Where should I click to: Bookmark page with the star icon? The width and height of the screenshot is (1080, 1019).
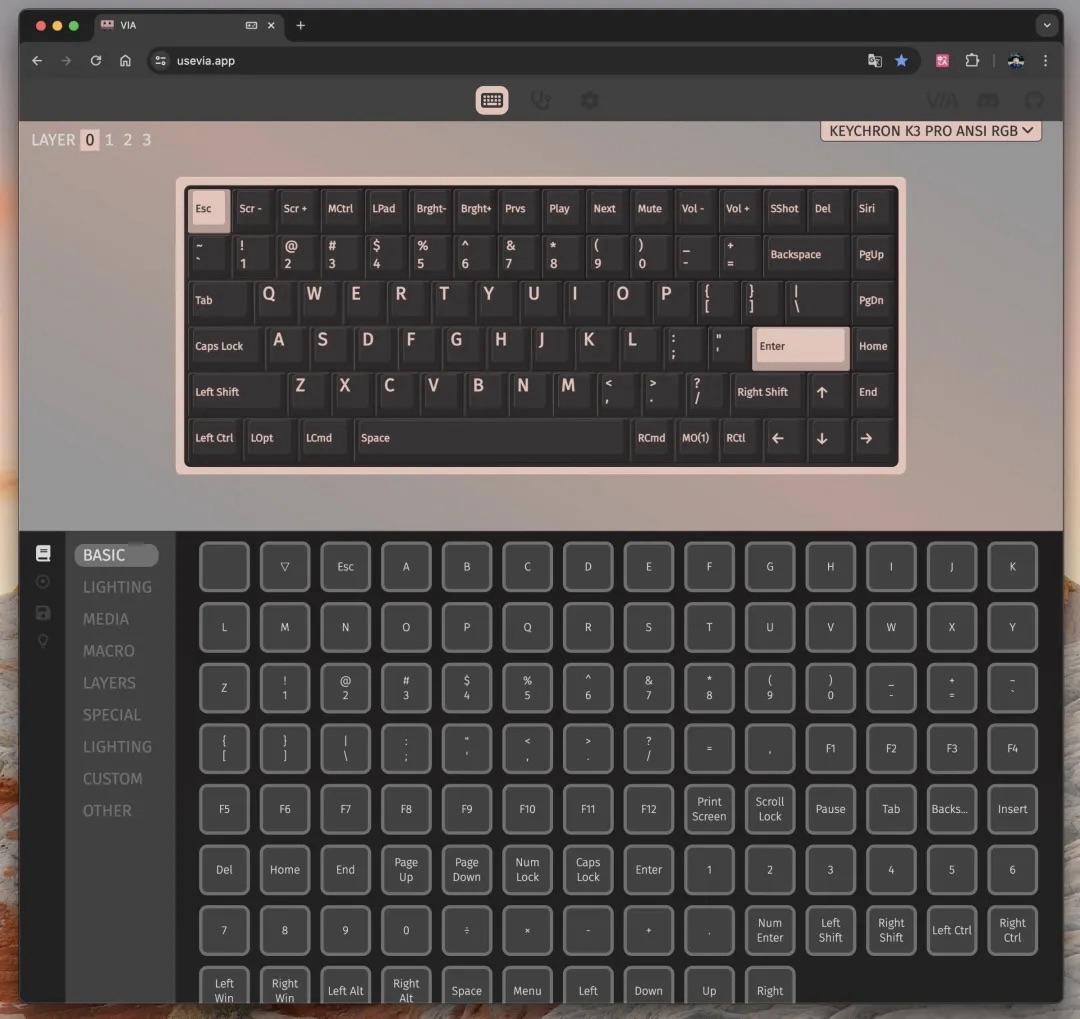(x=901, y=61)
